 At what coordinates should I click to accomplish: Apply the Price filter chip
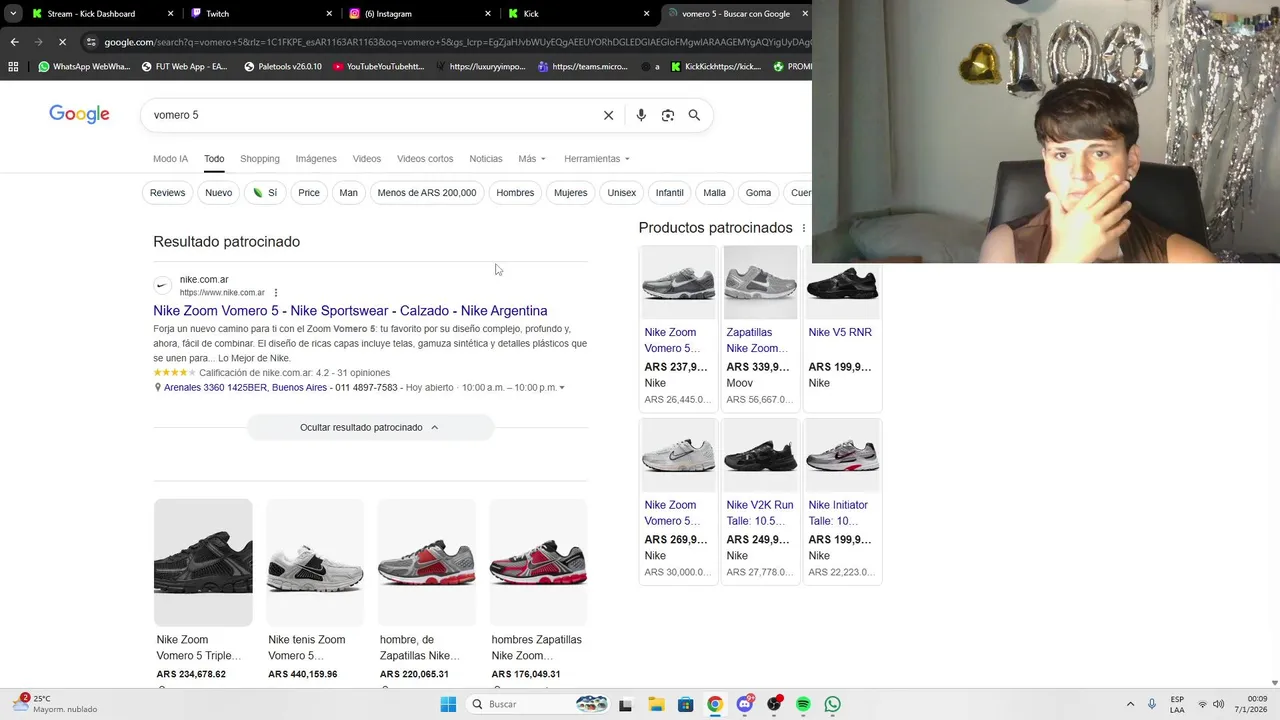coord(309,193)
